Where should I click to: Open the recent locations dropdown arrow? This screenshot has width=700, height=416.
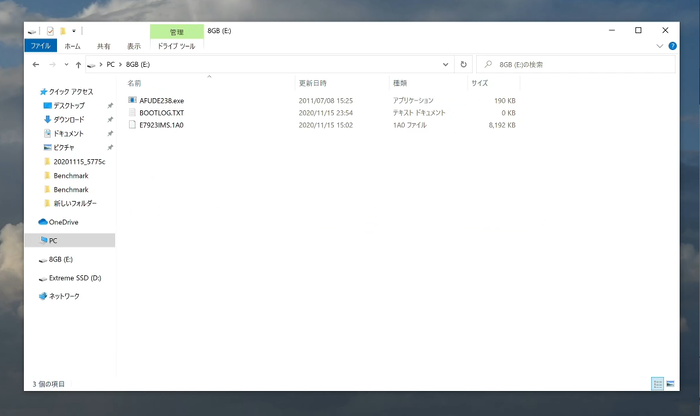(67, 65)
